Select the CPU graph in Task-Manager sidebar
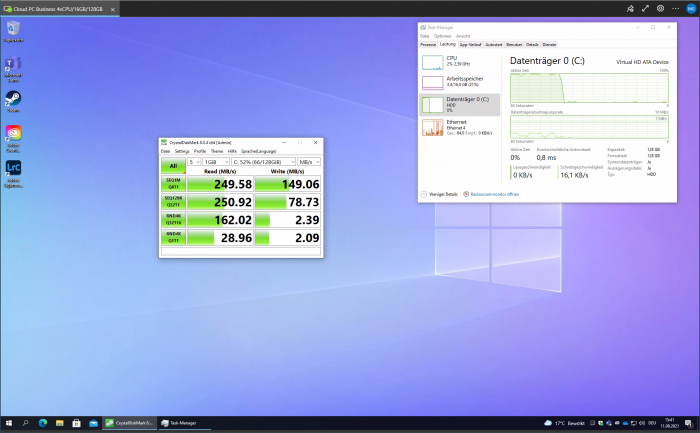The height and width of the screenshot is (433, 700). click(433, 62)
